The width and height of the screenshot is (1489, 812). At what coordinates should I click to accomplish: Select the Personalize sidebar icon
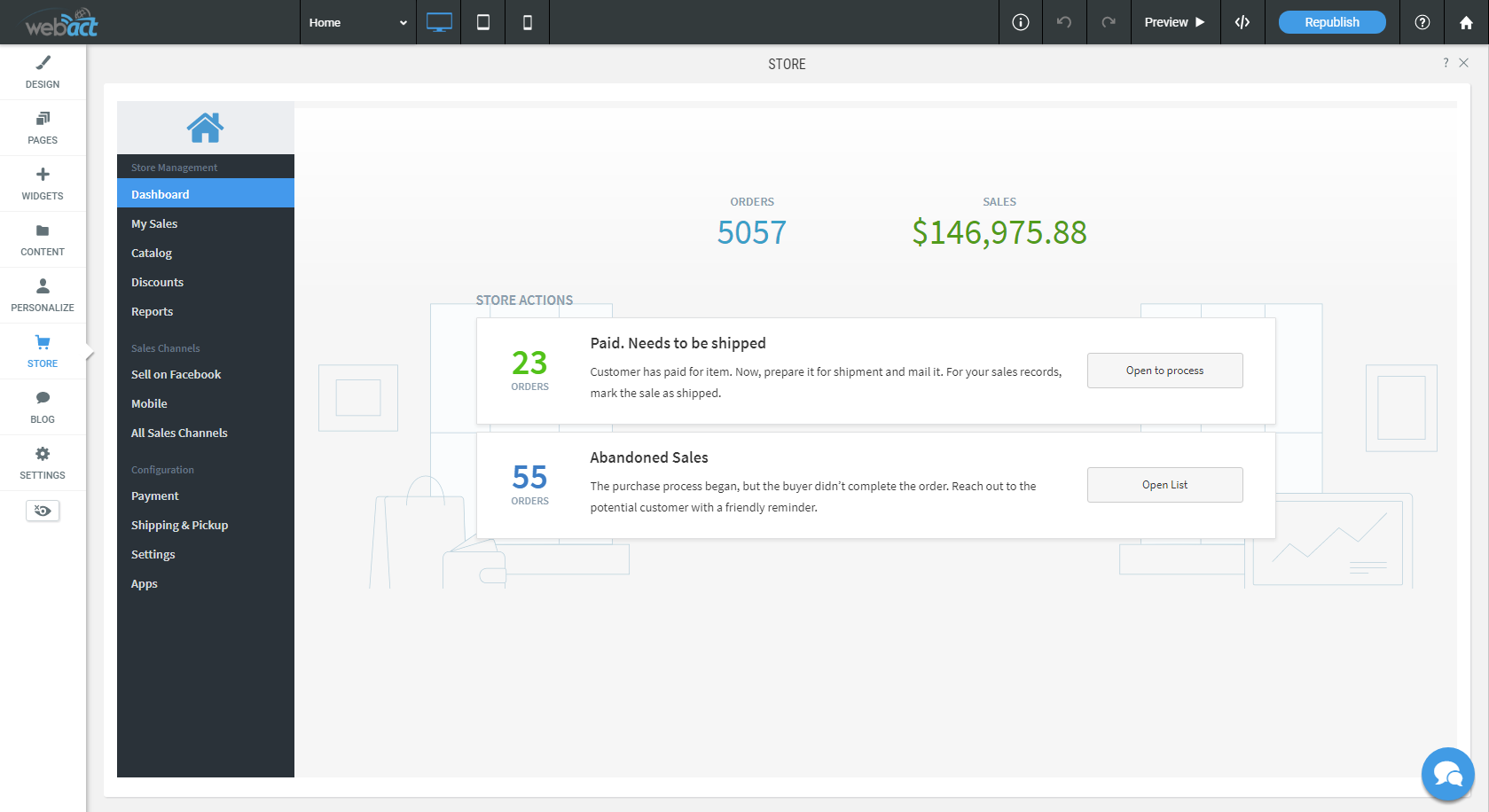42,293
